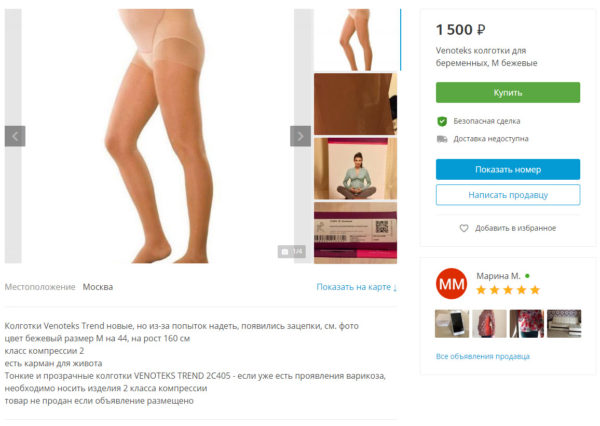
Task: Click the heart icon for favorites
Action: click(464, 228)
